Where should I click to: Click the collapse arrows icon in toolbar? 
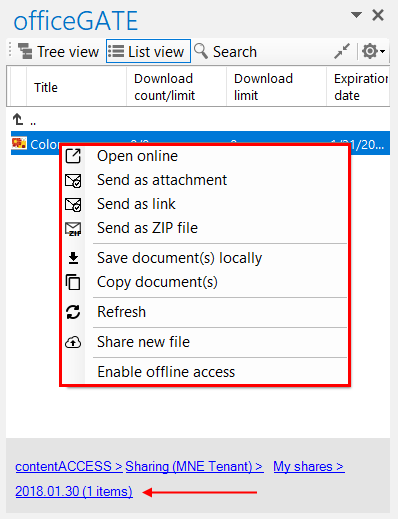tap(342, 51)
